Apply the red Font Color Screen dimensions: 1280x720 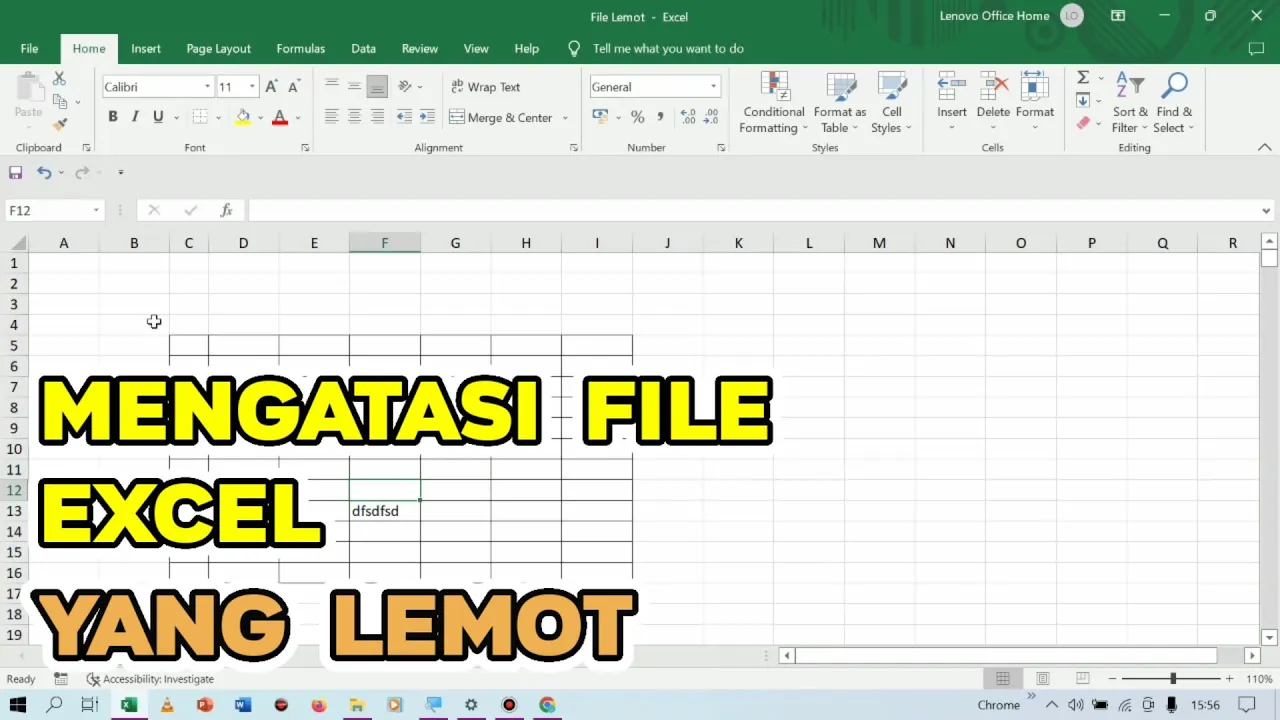click(280, 117)
